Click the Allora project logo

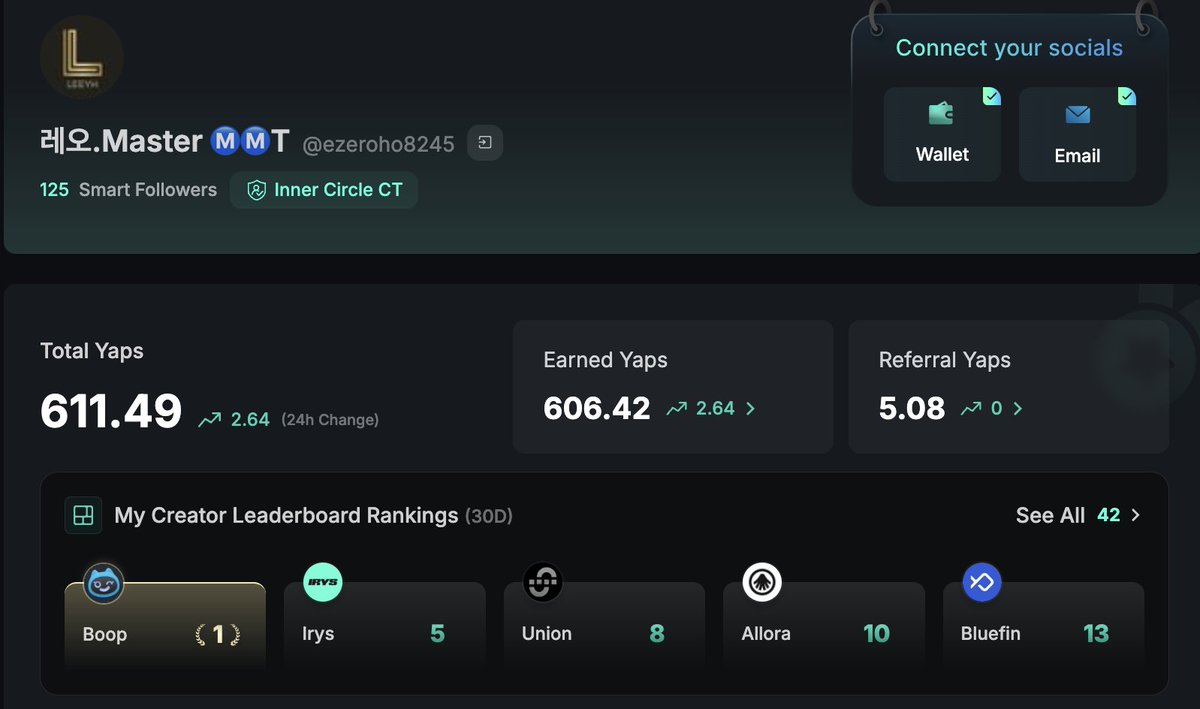pos(762,582)
